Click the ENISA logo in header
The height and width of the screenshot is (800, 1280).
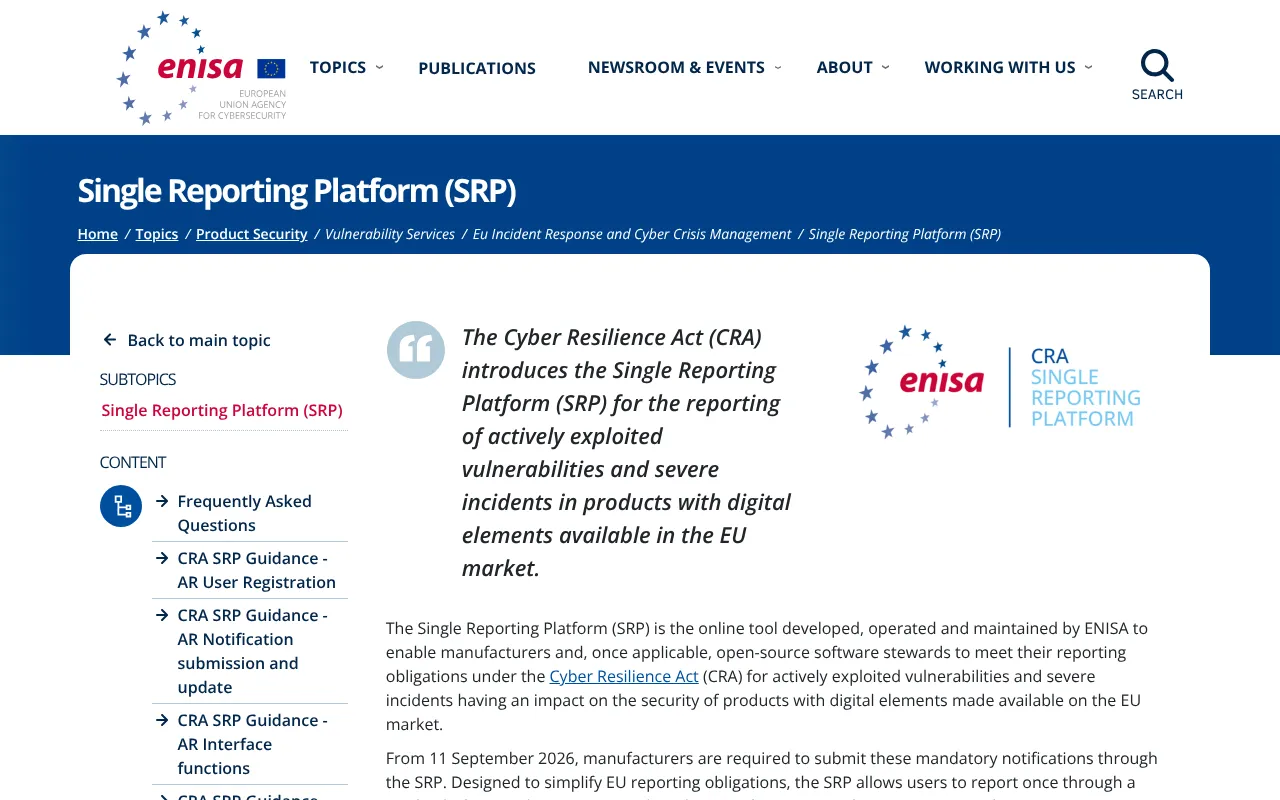(201, 68)
